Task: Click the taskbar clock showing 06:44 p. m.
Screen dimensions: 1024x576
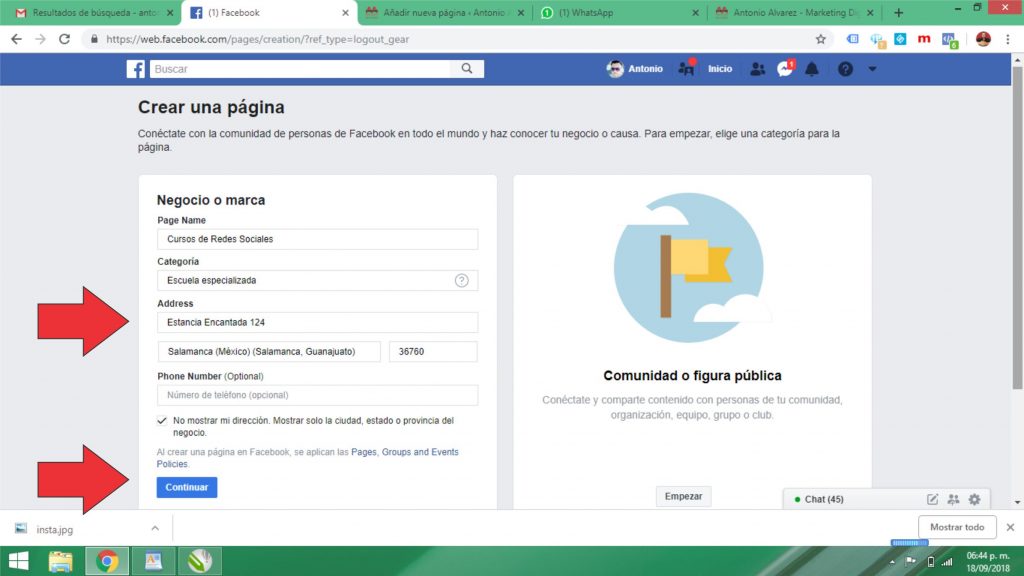Action: [987, 562]
